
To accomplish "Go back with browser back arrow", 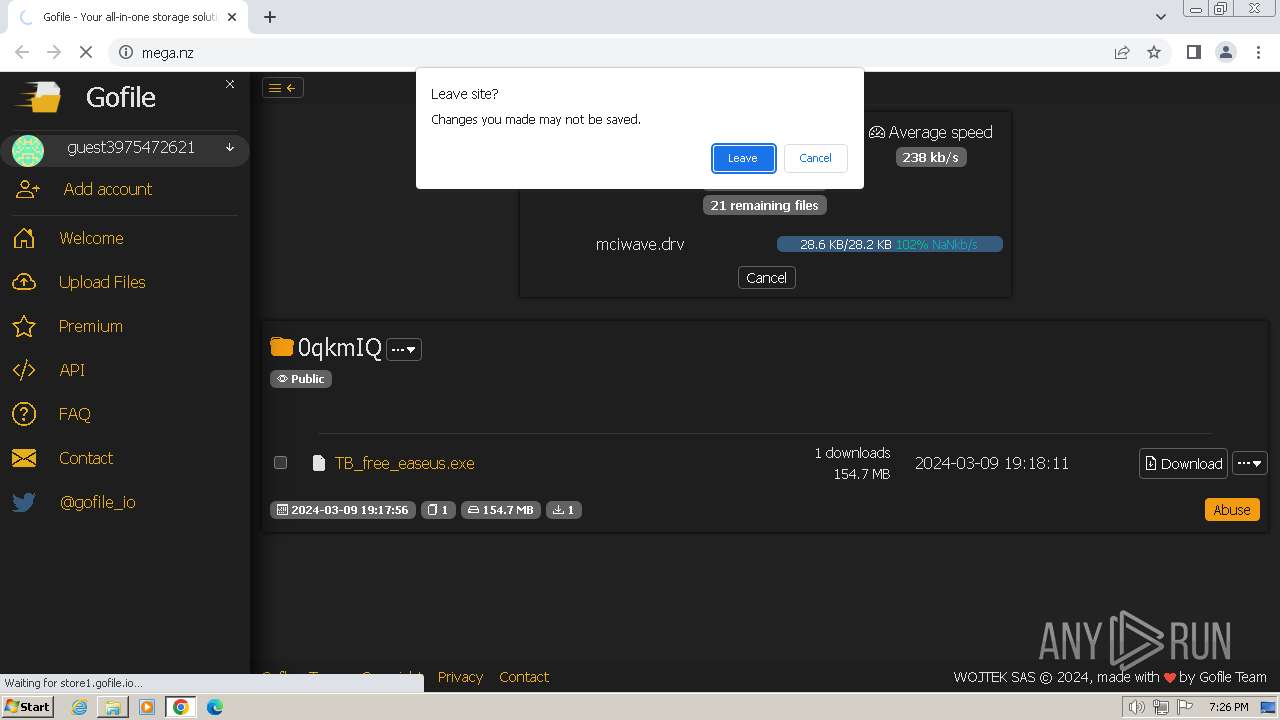I will click(22, 53).
